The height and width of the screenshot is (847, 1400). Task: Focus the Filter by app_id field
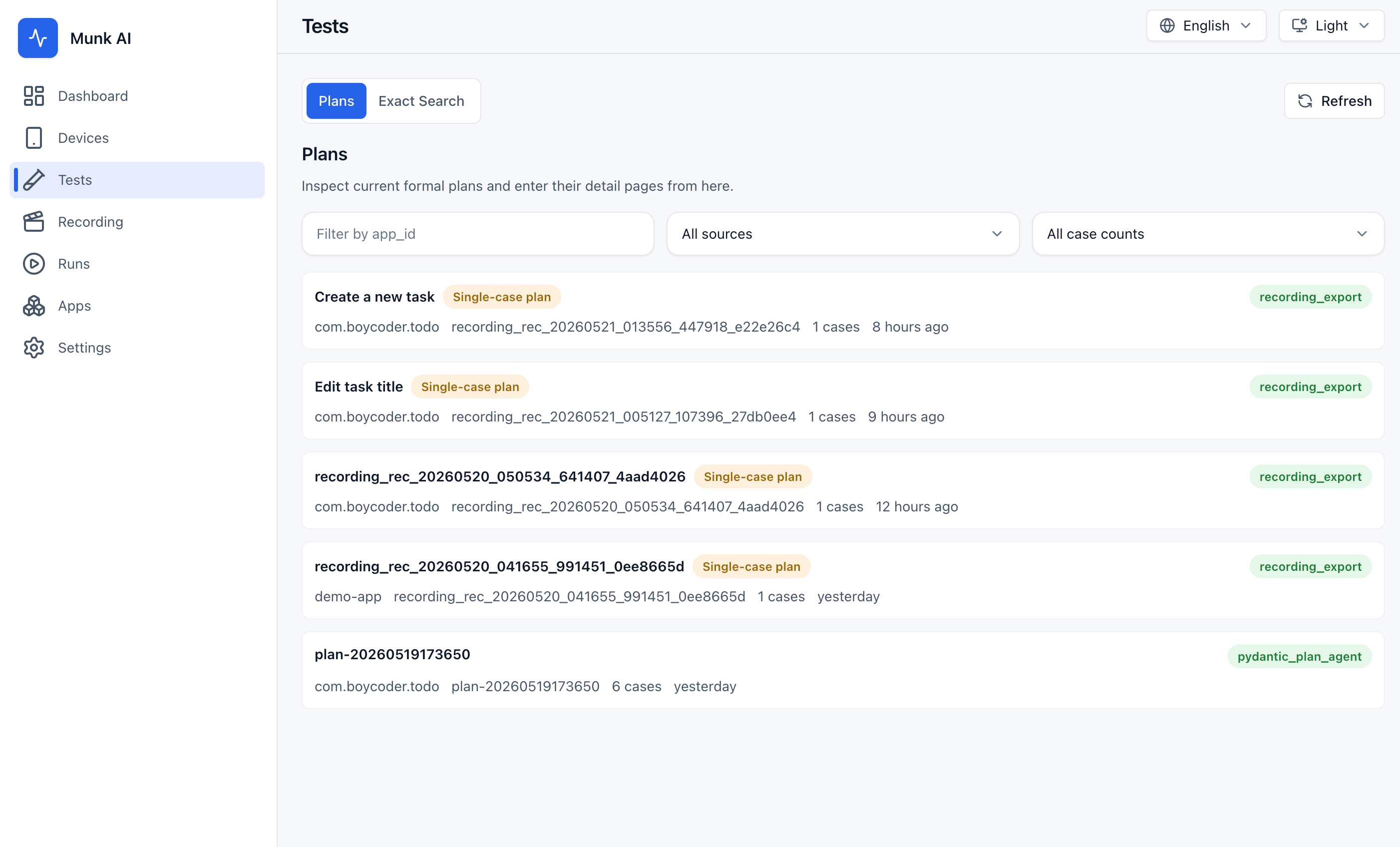pyautogui.click(x=478, y=234)
